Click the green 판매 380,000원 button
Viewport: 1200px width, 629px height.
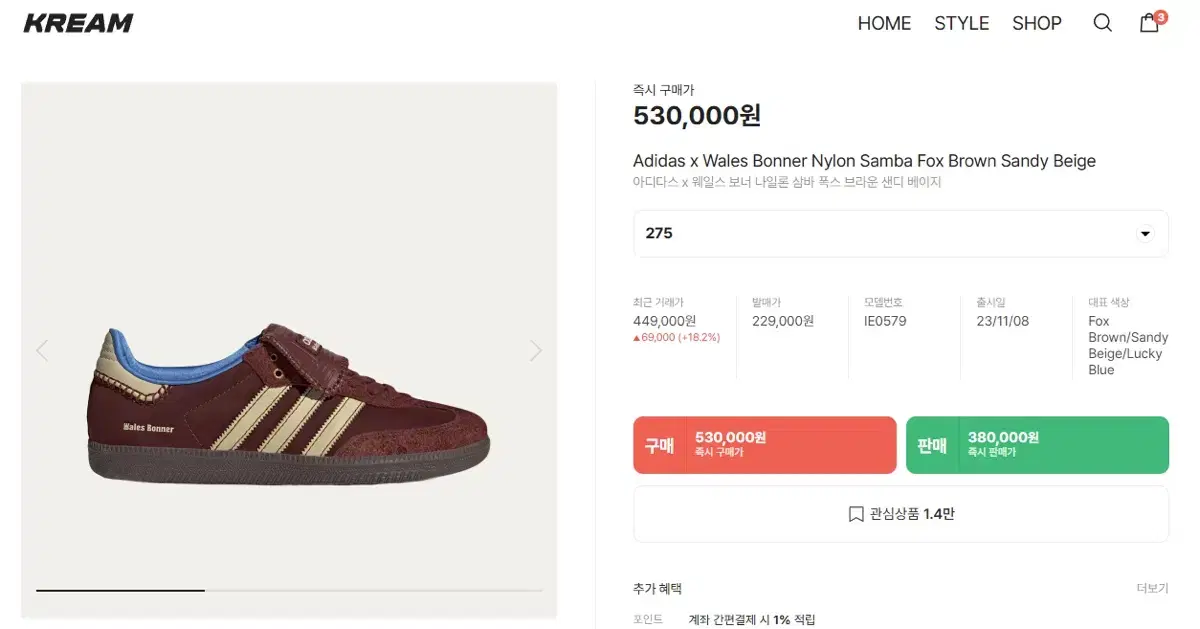tap(1037, 445)
